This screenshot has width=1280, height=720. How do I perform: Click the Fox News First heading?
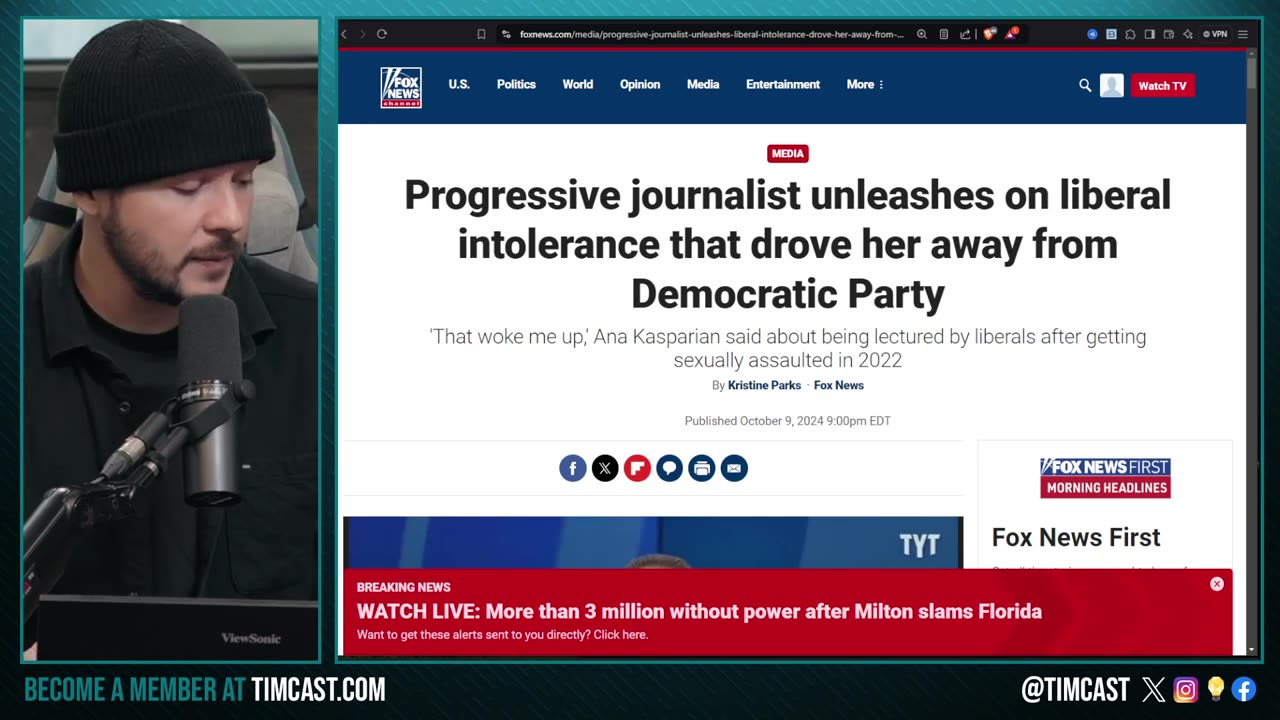tap(1076, 537)
